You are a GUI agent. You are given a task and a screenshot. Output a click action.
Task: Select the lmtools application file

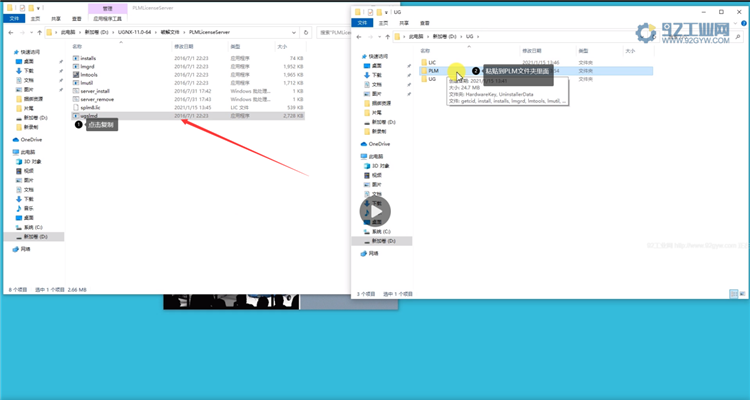(188, 75)
